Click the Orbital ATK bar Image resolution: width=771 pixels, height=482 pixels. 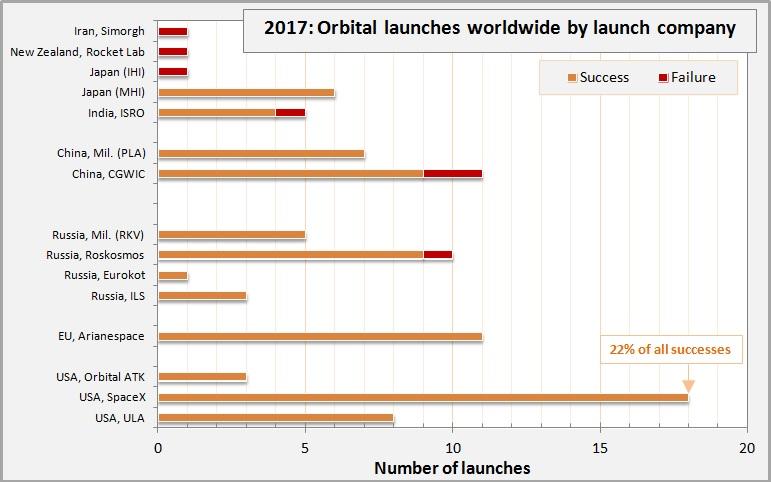(x=202, y=377)
